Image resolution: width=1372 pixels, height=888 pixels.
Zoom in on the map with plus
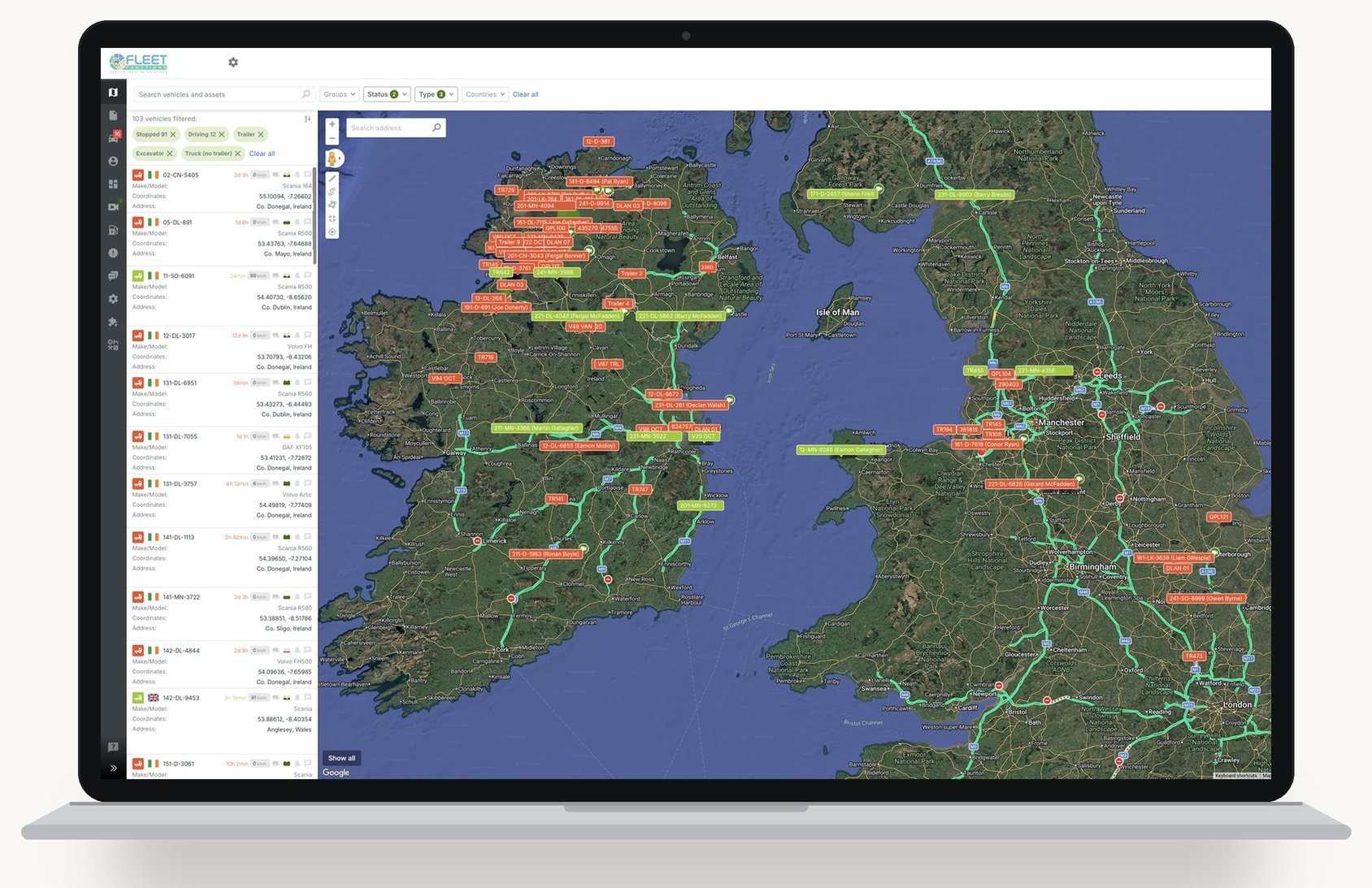pyautogui.click(x=332, y=124)
